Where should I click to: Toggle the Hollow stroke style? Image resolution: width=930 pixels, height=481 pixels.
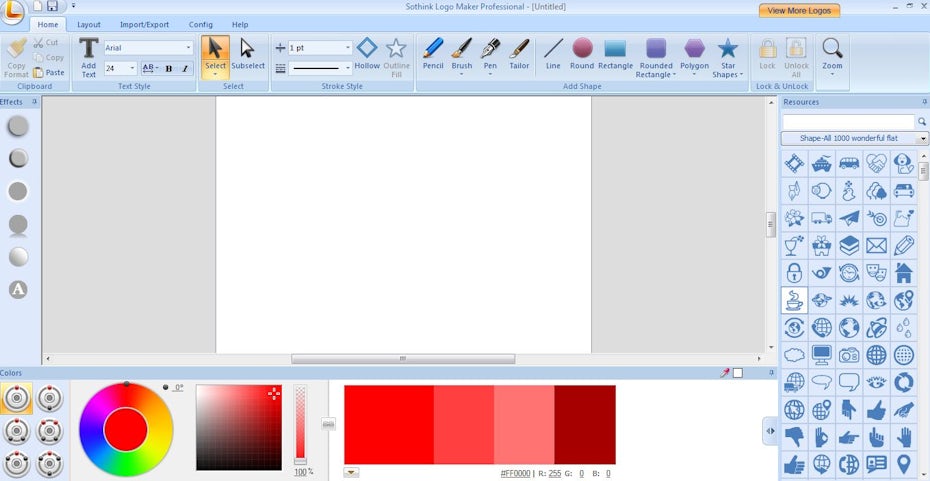pyautogui.click(x=367, y=54)
